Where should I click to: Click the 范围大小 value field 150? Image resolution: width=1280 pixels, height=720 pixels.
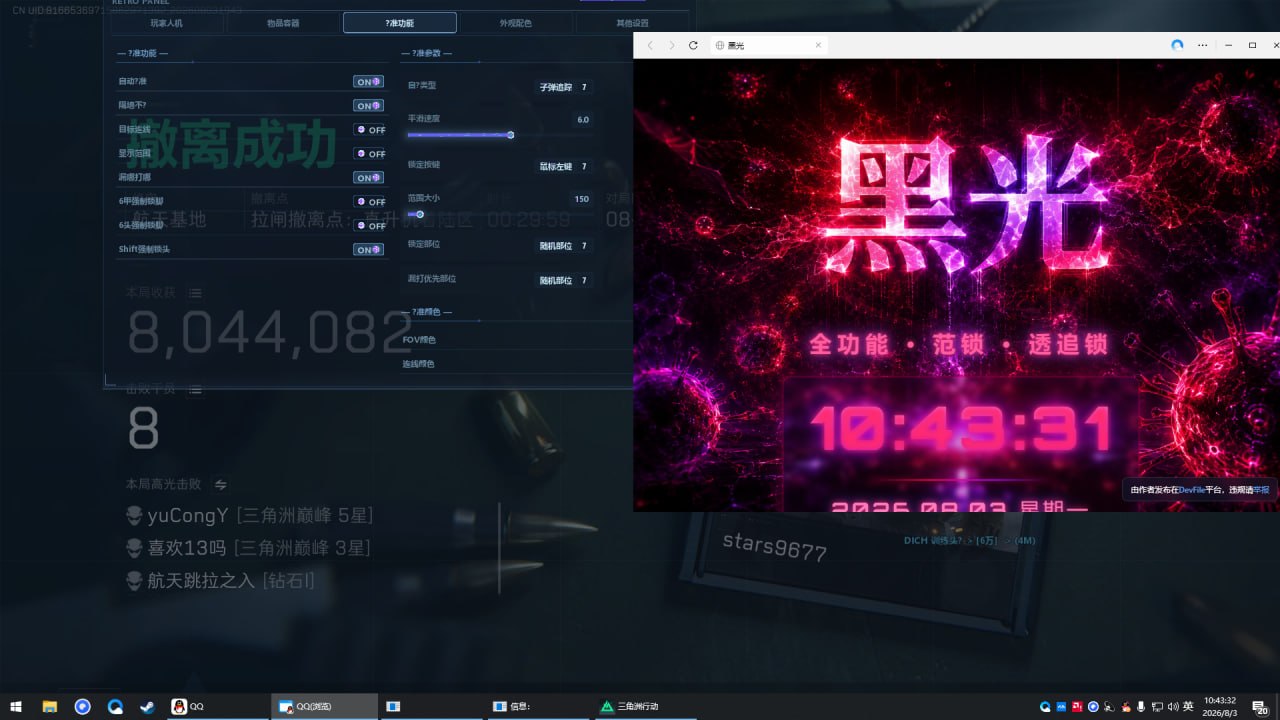tap(581, 199)
